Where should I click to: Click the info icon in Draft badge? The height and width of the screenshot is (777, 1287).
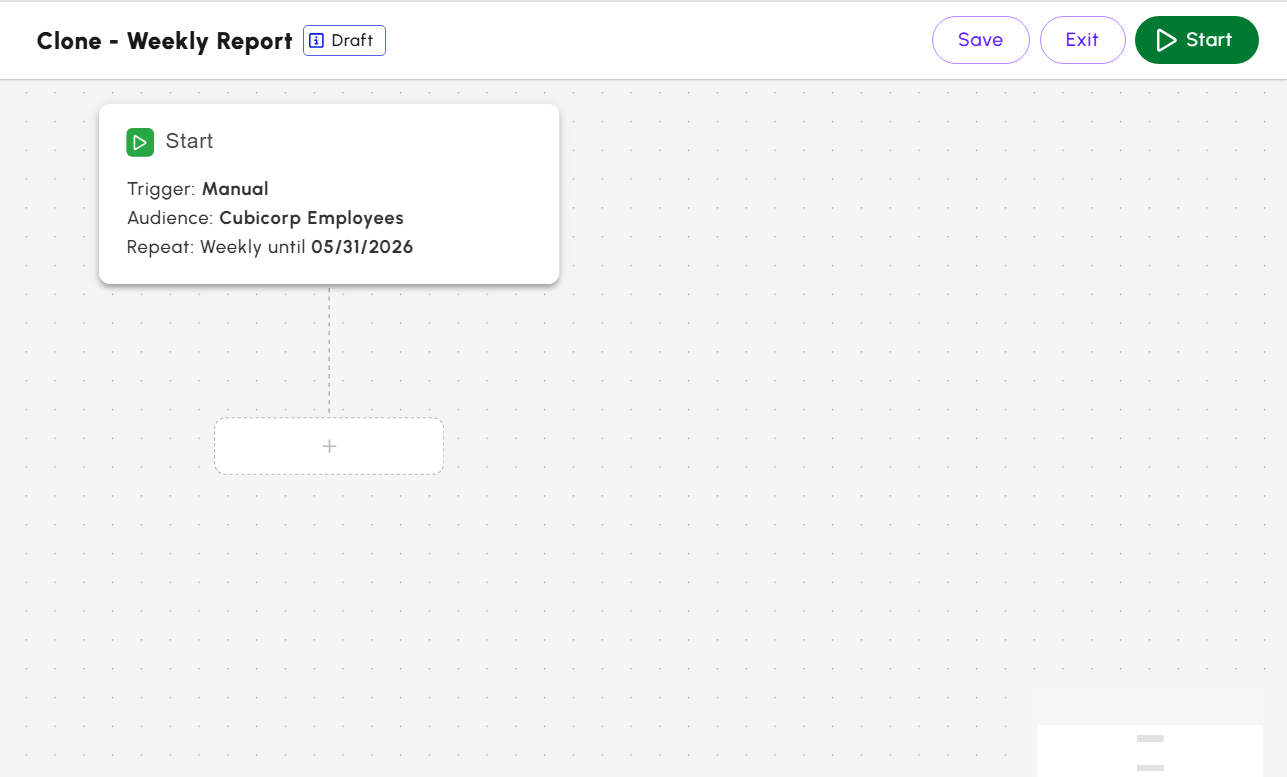pyautogui.click(x=317, y=41)
